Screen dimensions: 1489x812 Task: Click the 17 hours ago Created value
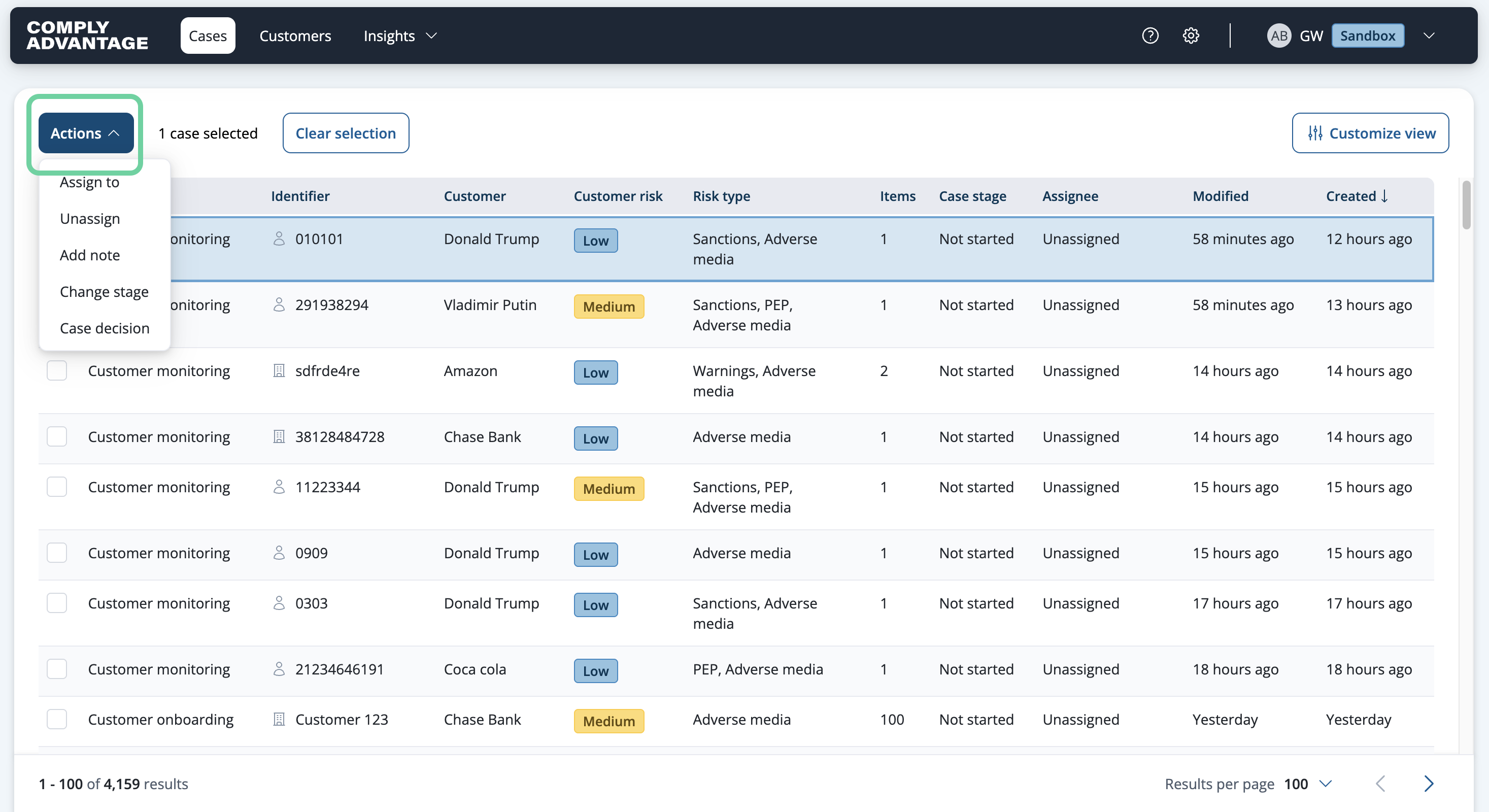(1369, 603)
